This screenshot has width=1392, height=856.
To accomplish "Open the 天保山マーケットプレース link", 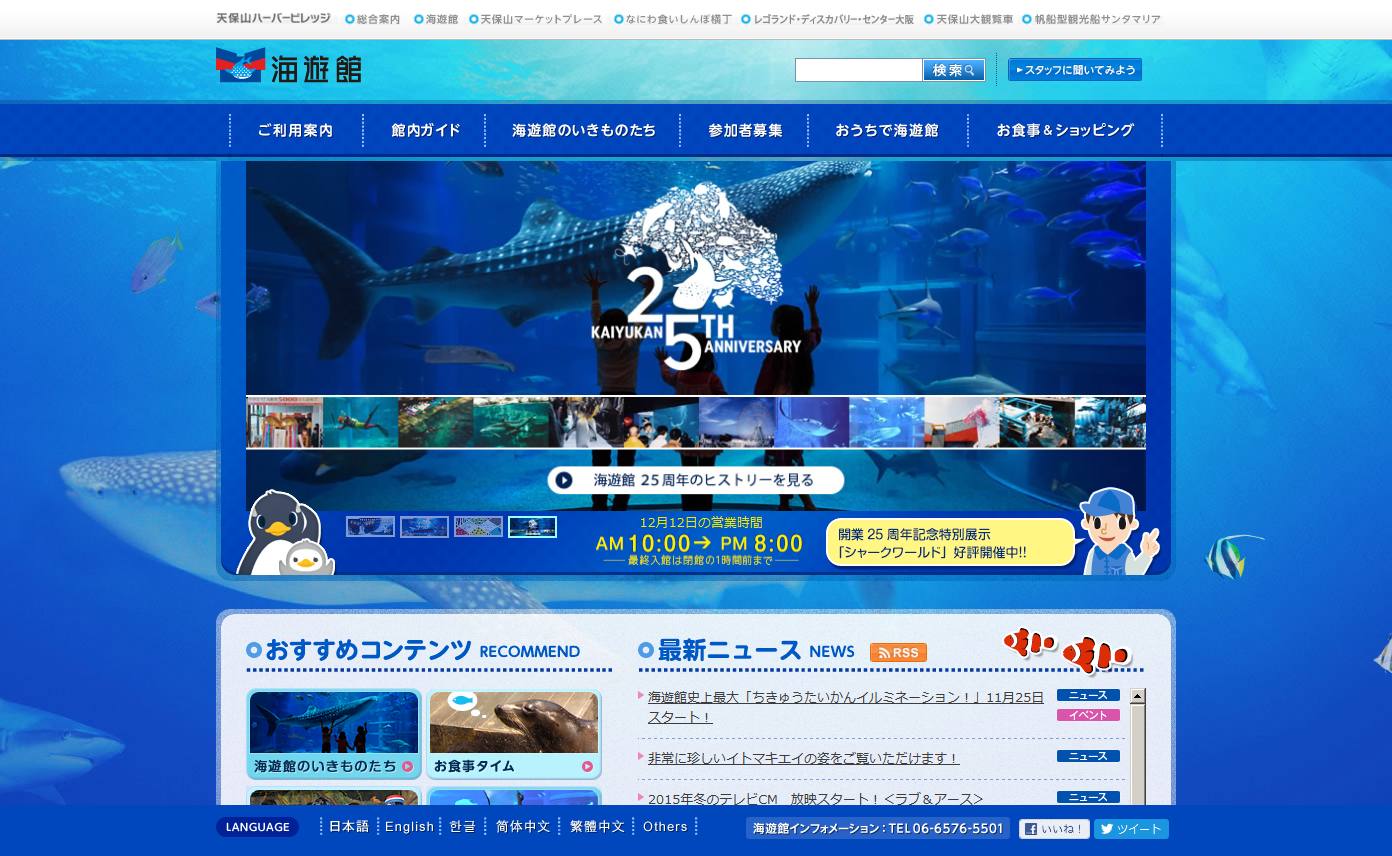I will [x=541, y=19].
